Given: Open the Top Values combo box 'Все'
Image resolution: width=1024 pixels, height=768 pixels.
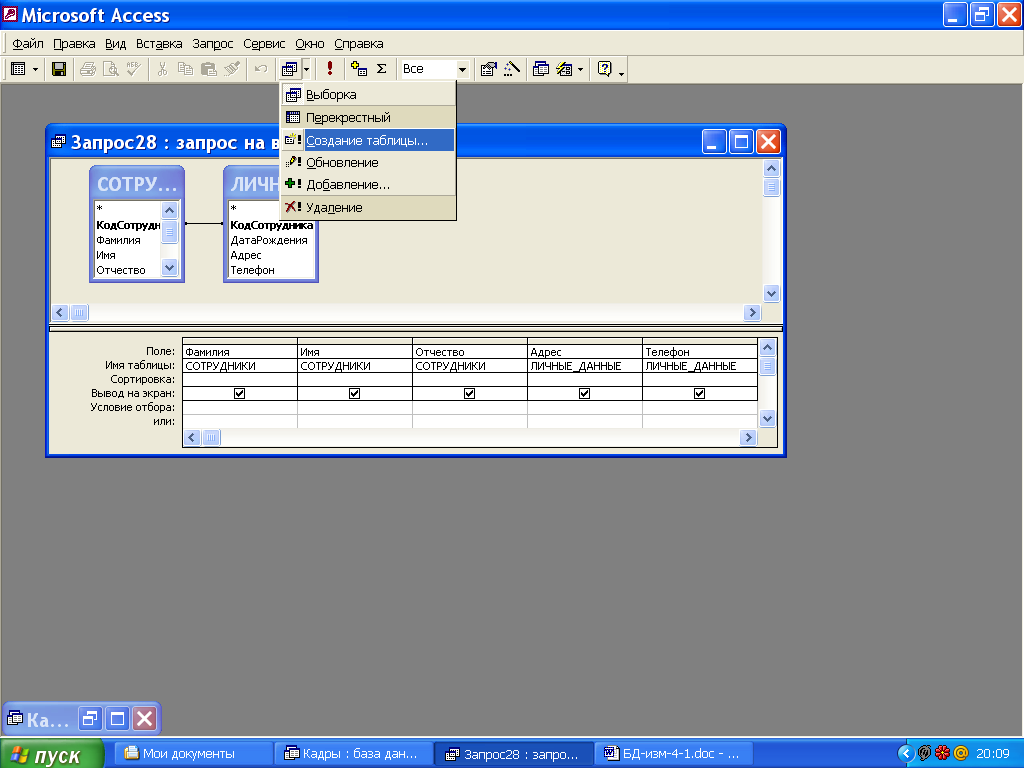Looking at the screenshot, I should click(x=434, y=69).
